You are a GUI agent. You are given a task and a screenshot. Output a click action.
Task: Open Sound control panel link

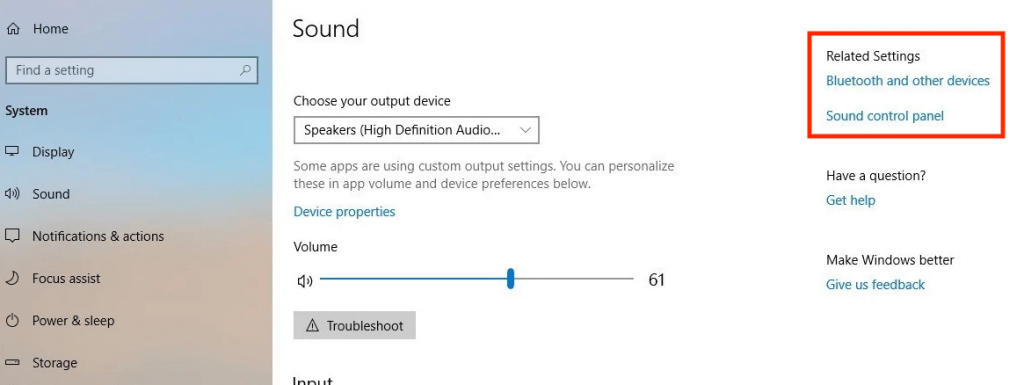pos(885,116)
